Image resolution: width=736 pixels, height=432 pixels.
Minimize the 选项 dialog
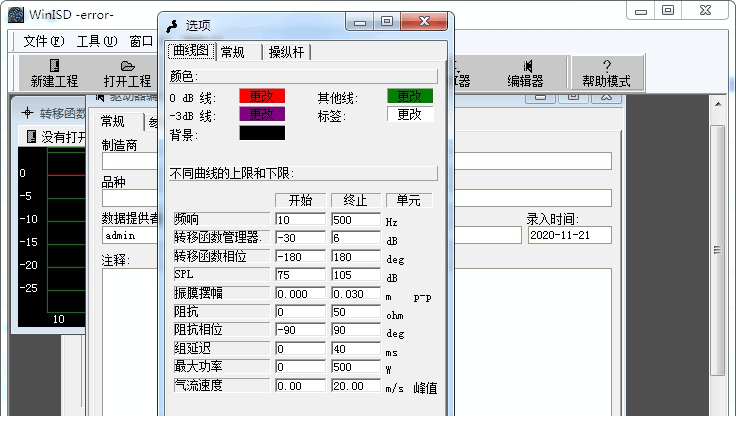(360, 22)
